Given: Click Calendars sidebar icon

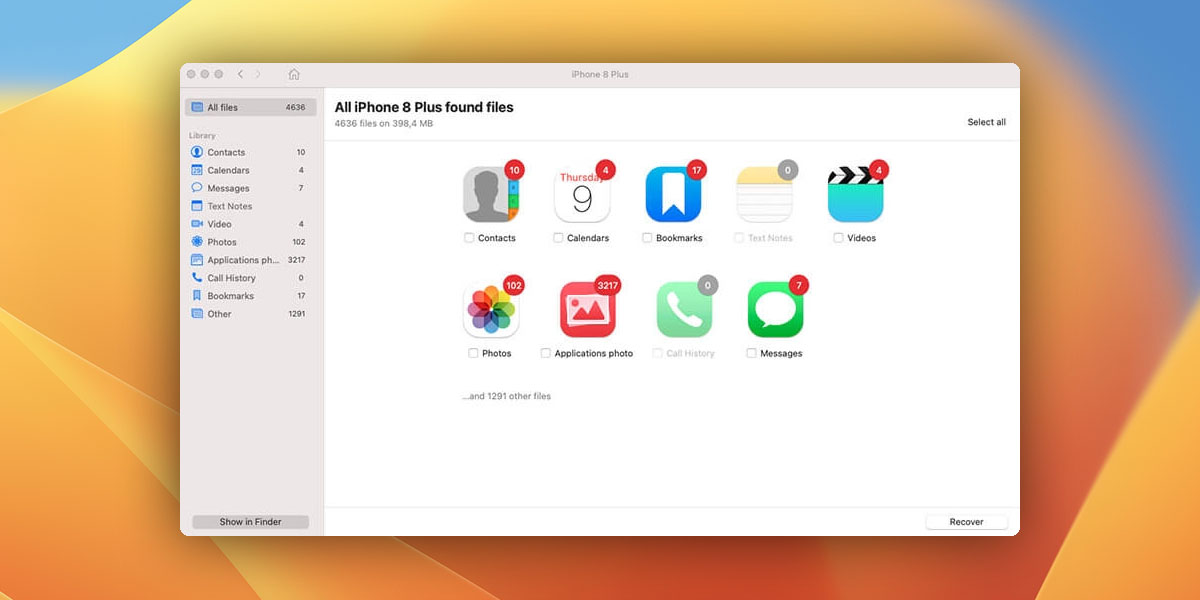Looking at the screenshot, I should 197,170.
